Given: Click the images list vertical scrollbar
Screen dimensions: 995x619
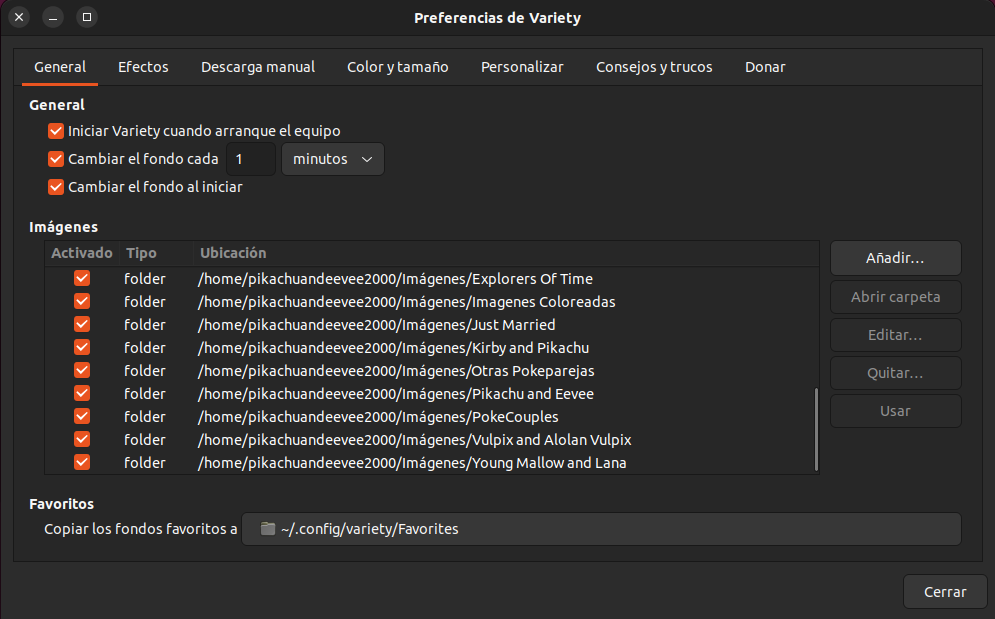Looking at the screenshot, I should 816,428.
